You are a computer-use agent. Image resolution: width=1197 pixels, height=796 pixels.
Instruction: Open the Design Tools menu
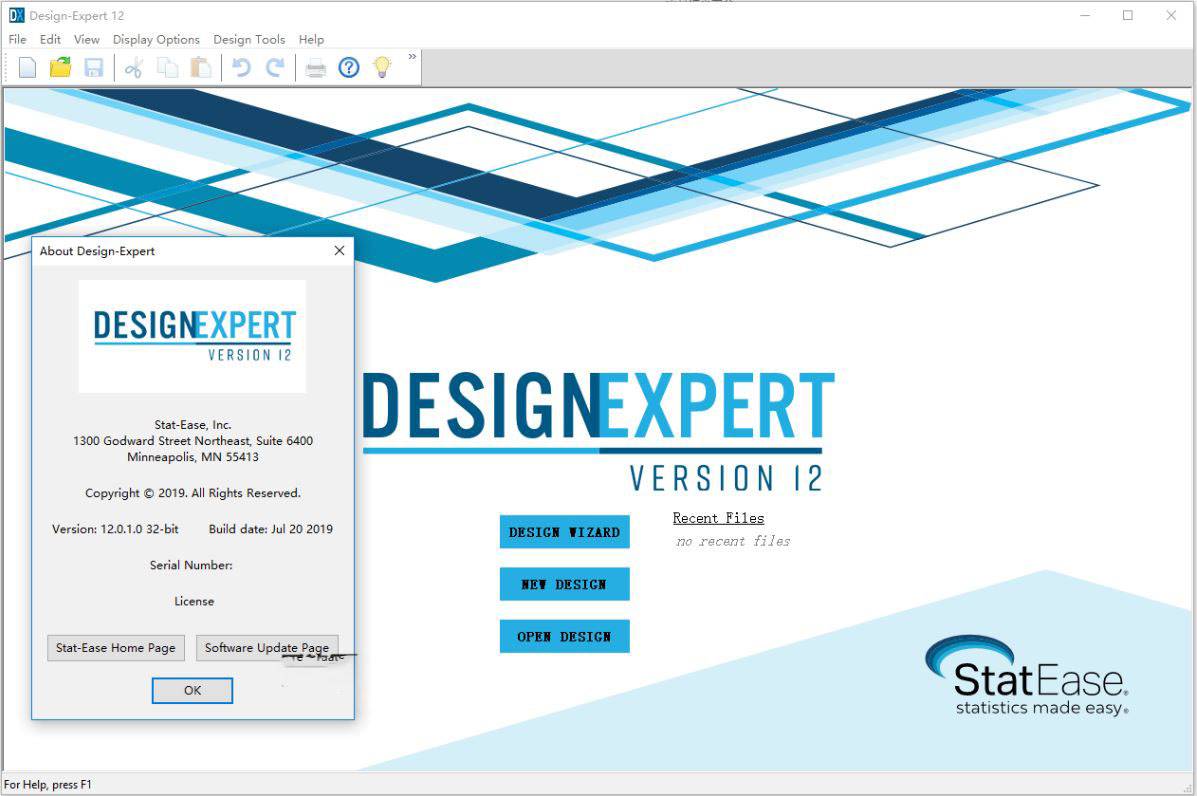[249, 39]
